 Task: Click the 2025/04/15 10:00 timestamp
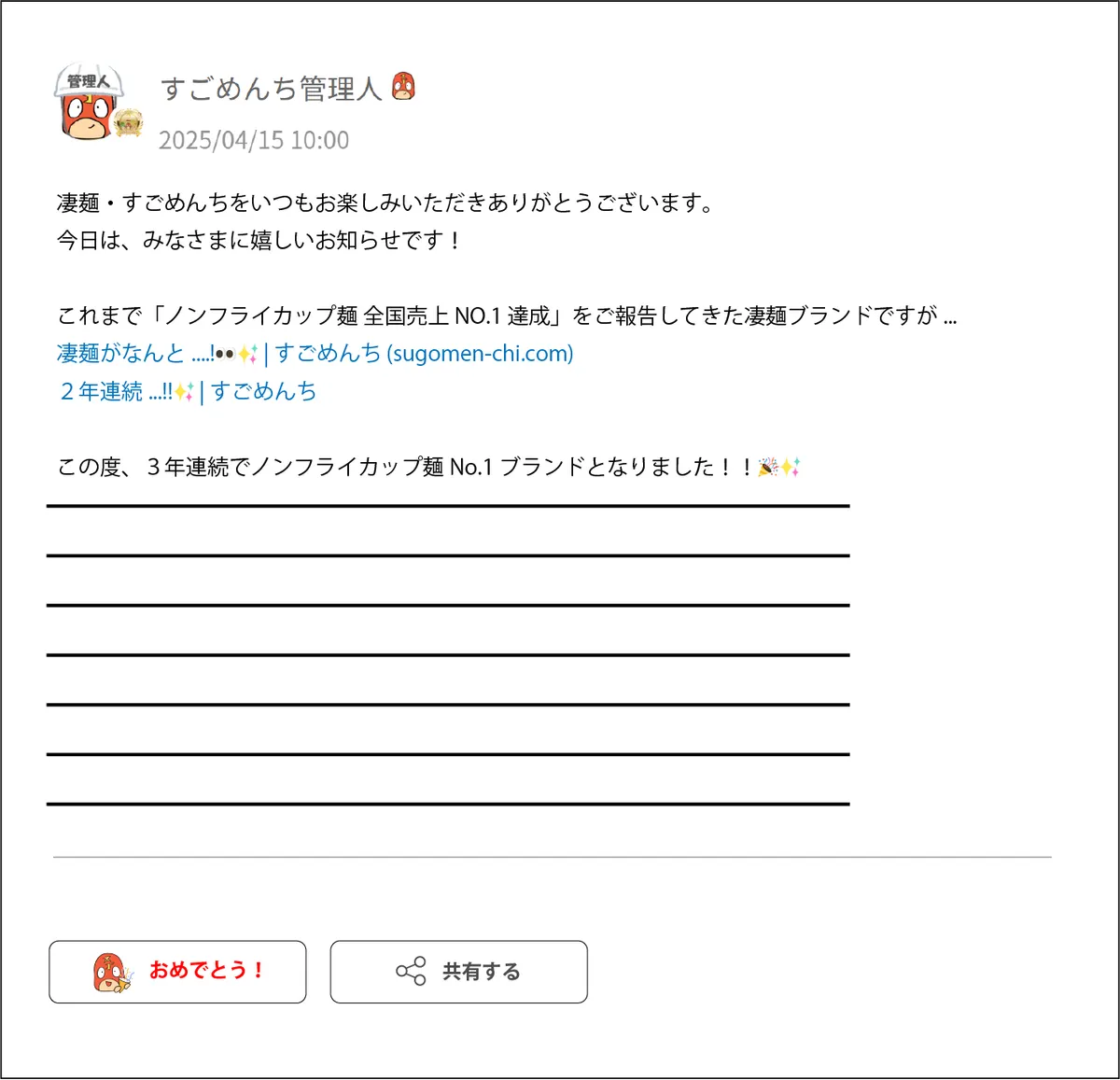pyautogui.click(x=254, y=140)
